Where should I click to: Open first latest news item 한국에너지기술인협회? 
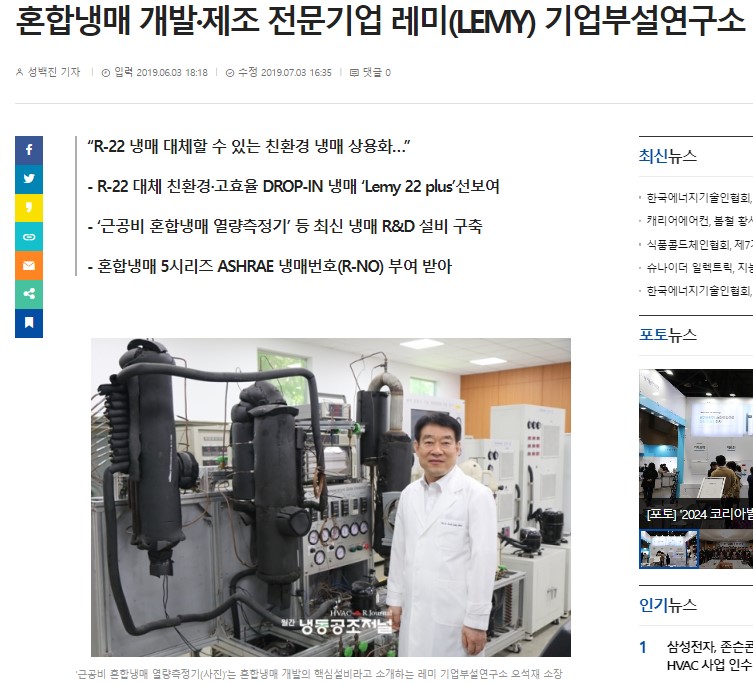699,197
